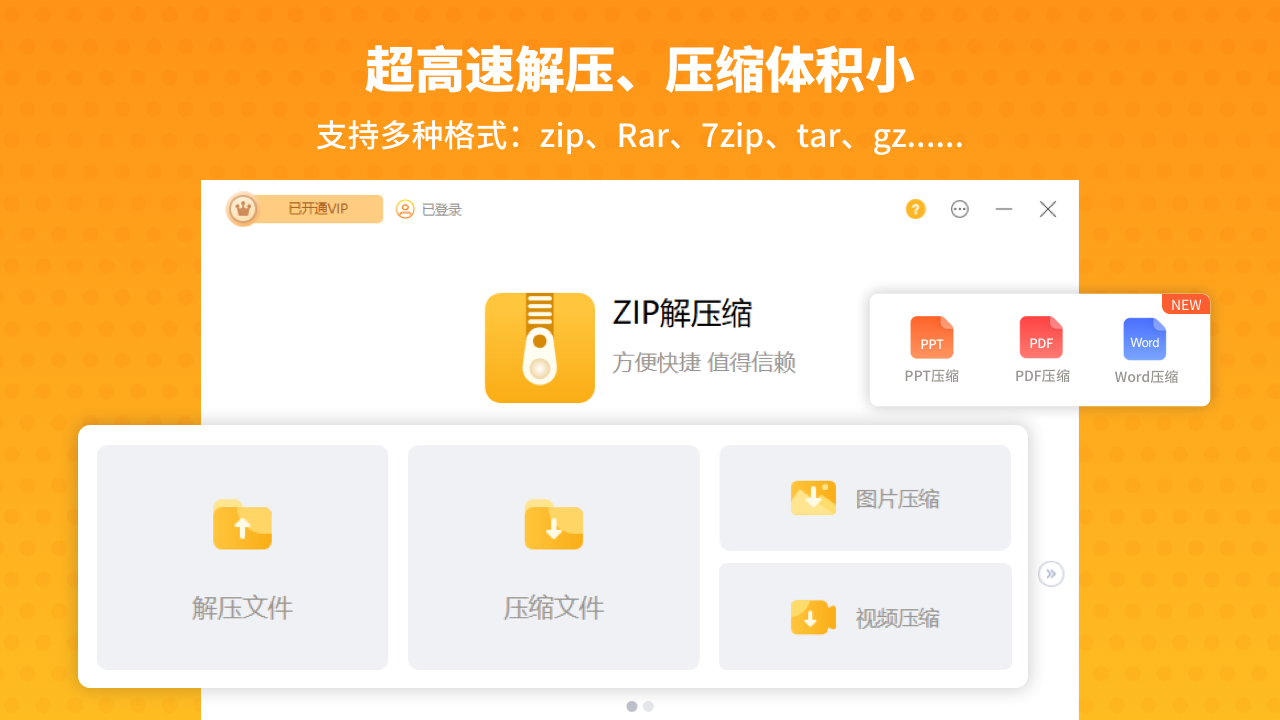The height and width of the screenshot is (720, 1280).
Task: Open the 解压文件 panel
Action: 242,557
